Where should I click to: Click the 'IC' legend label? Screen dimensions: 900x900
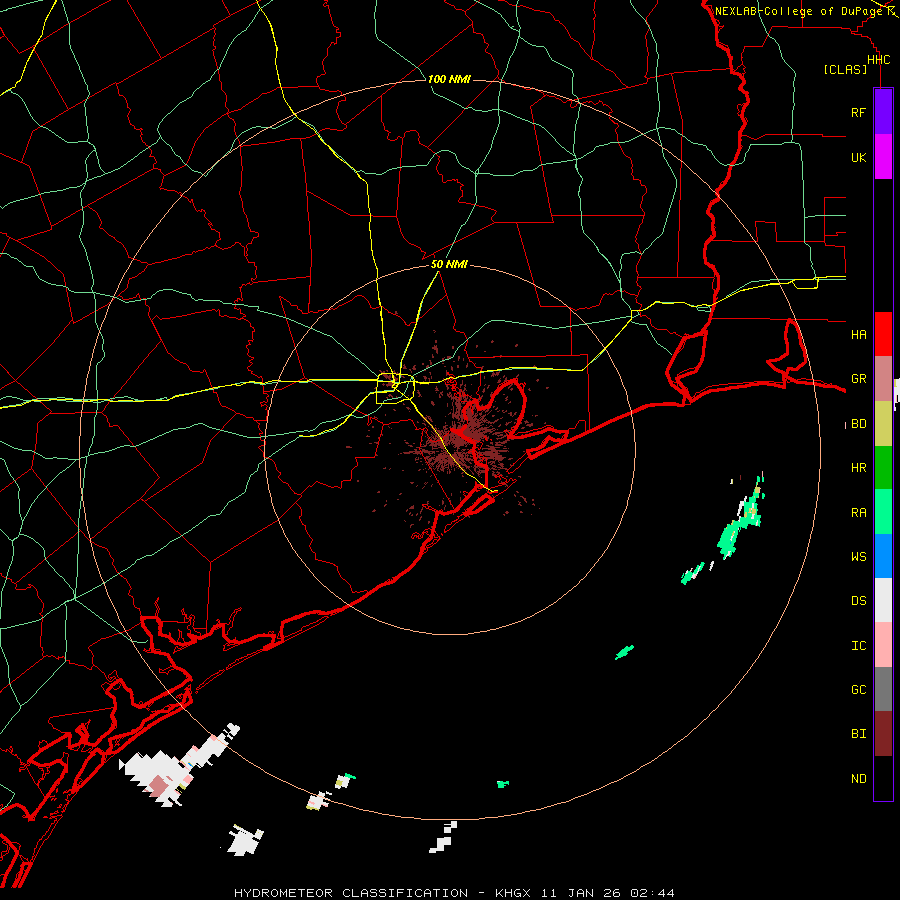coord(858,646)
